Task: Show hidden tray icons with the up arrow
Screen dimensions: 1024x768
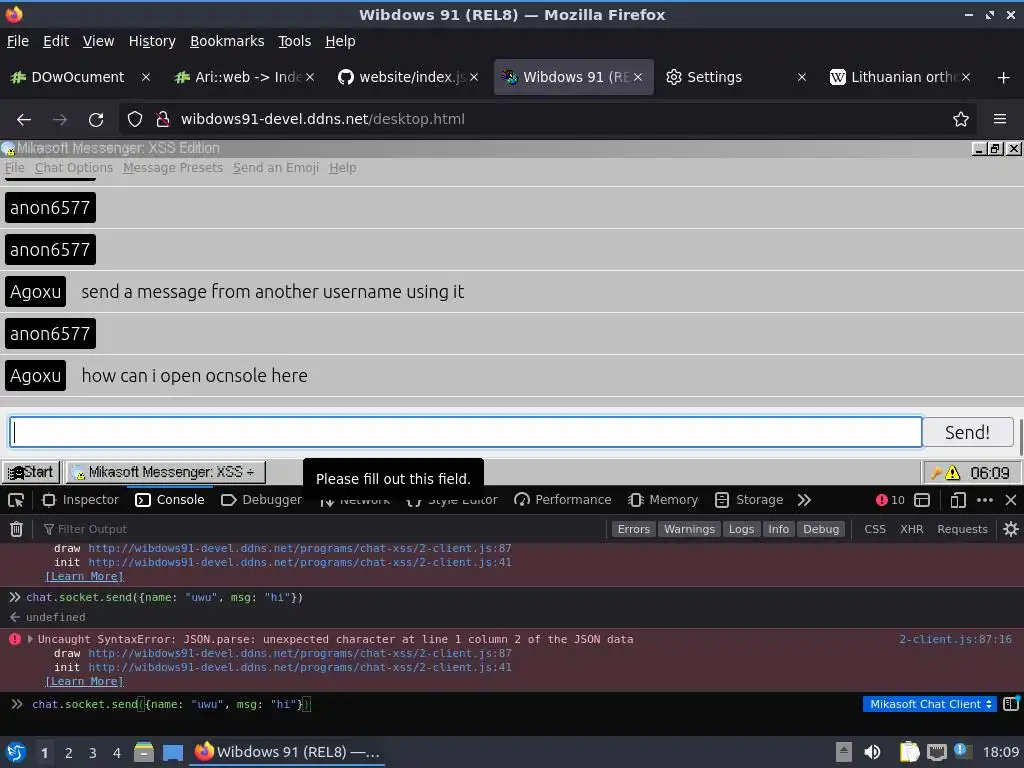Action: 844,752
